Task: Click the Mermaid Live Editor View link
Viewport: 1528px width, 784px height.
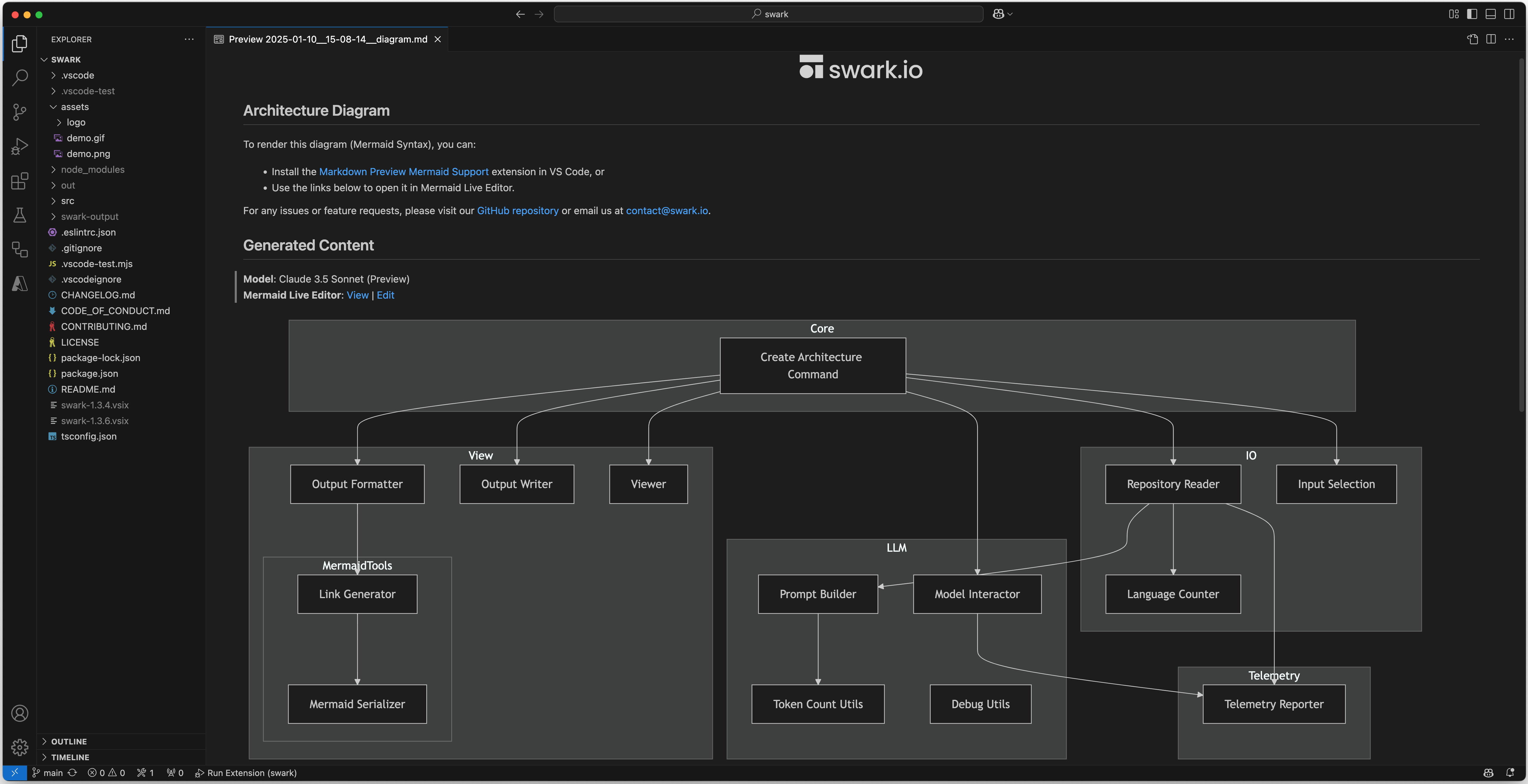Action: click(x=358, y=295)
